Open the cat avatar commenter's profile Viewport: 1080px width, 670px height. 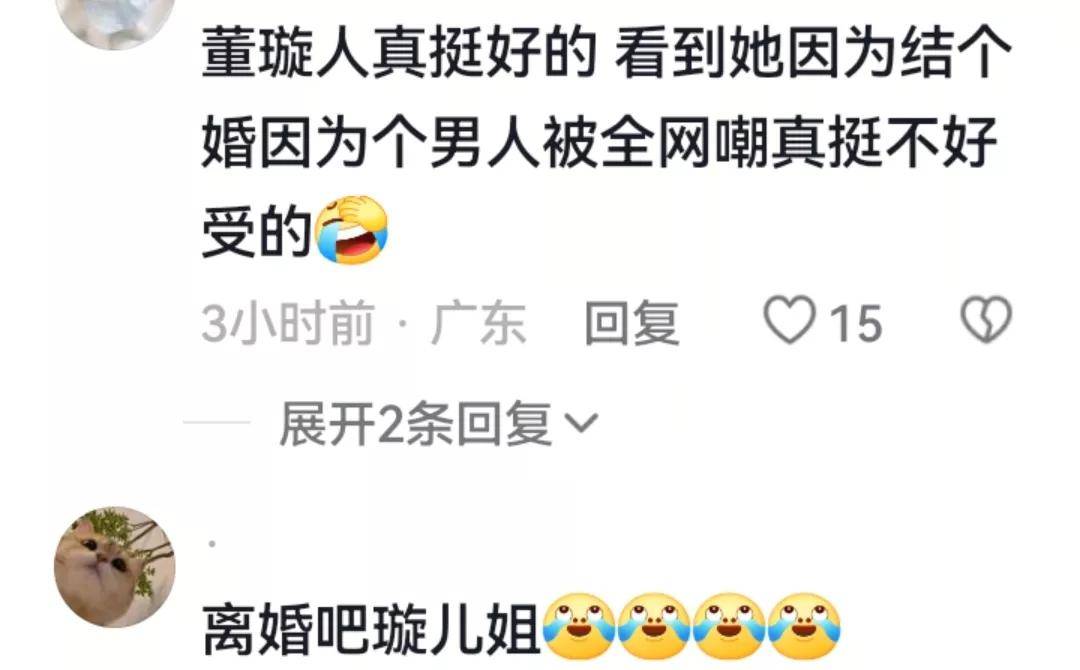tap(114, 567)
